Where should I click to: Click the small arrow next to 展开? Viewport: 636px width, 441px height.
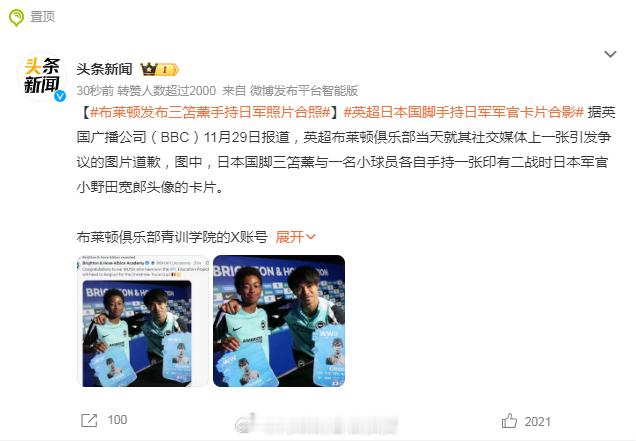coord(311,237)
